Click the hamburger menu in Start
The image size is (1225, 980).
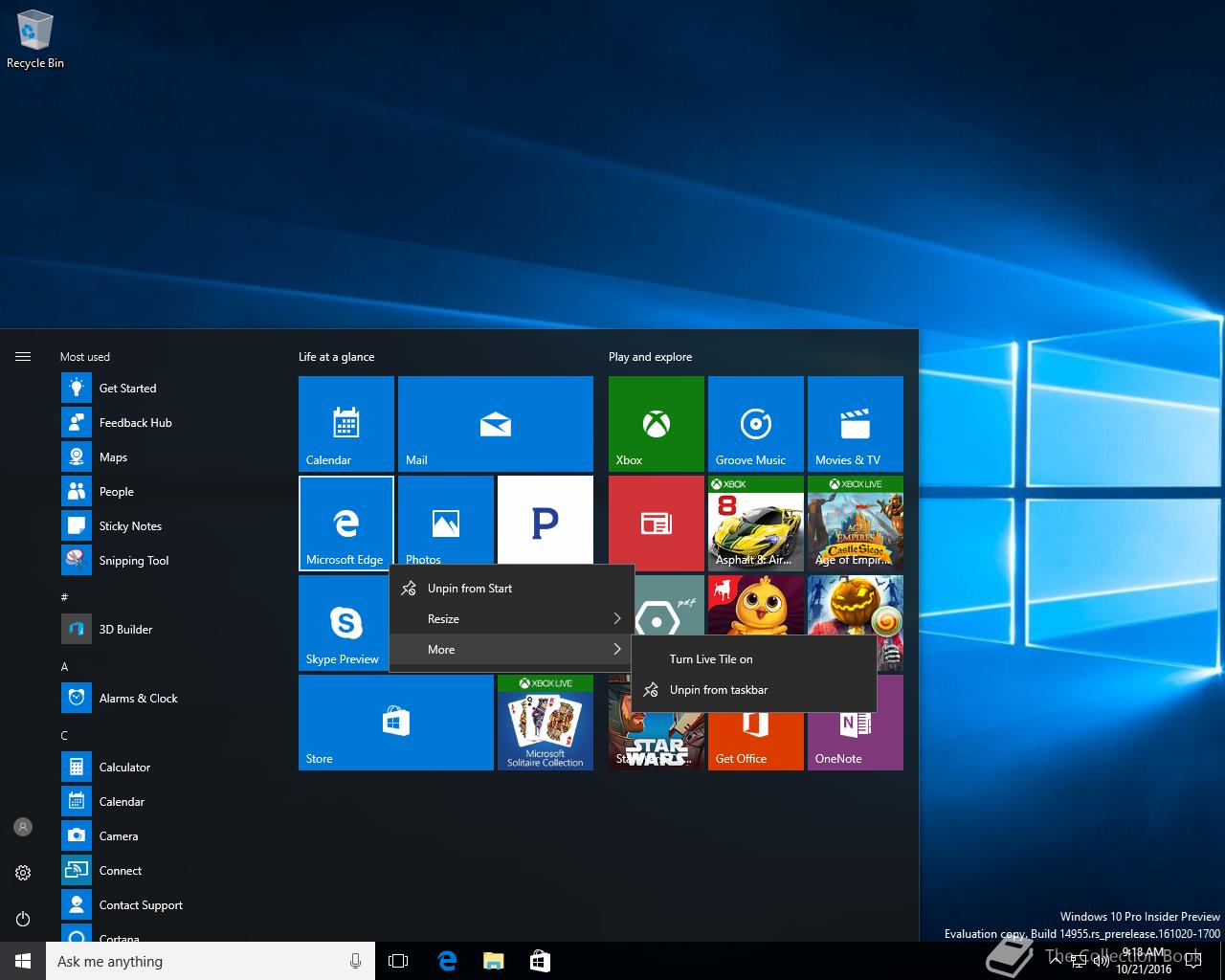(23, 357)
